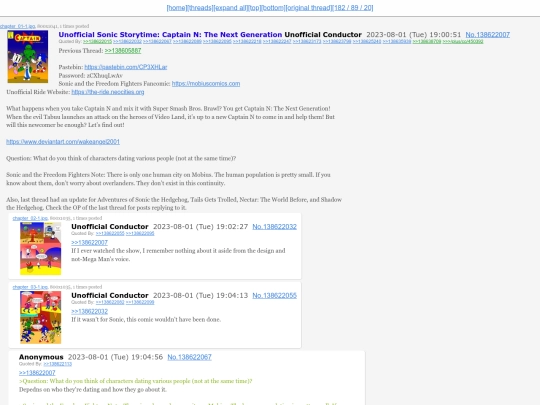Click the [expand all] link
540x405 pixels.
click(230, 8)
